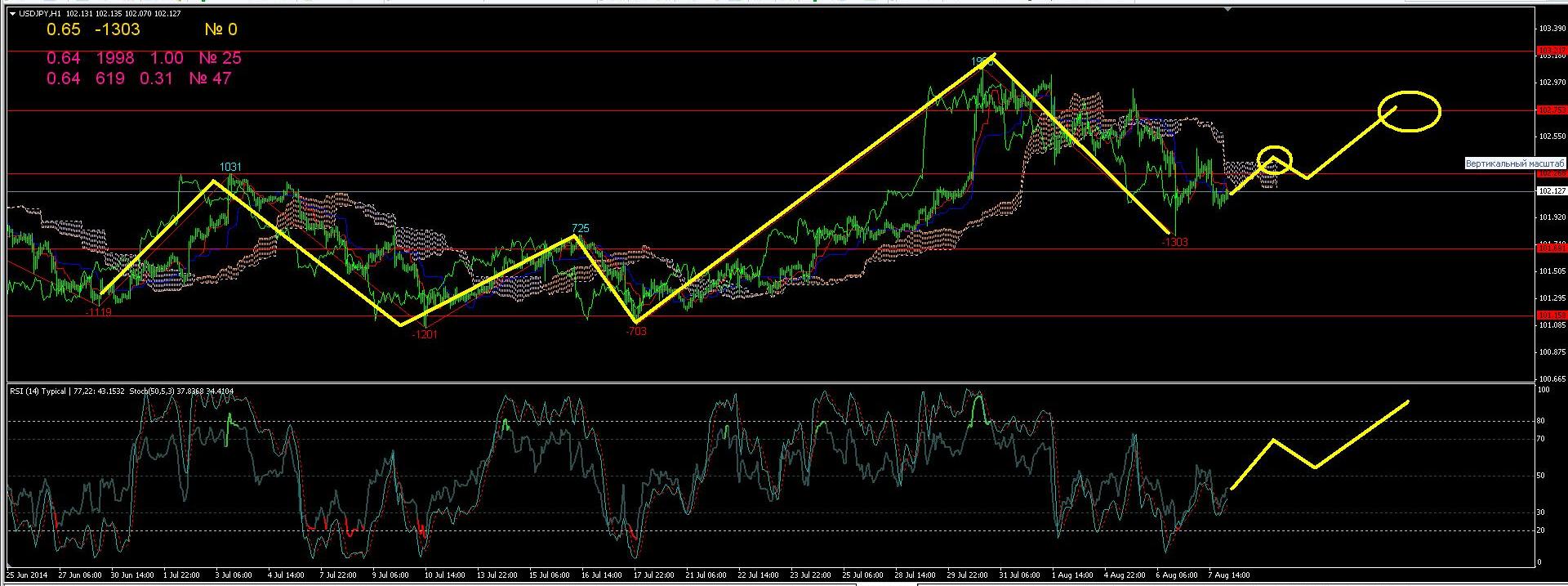Viewport: 1568px width, 586px height.
Task: Select the -703 wave low label
Action: [635, 331]
